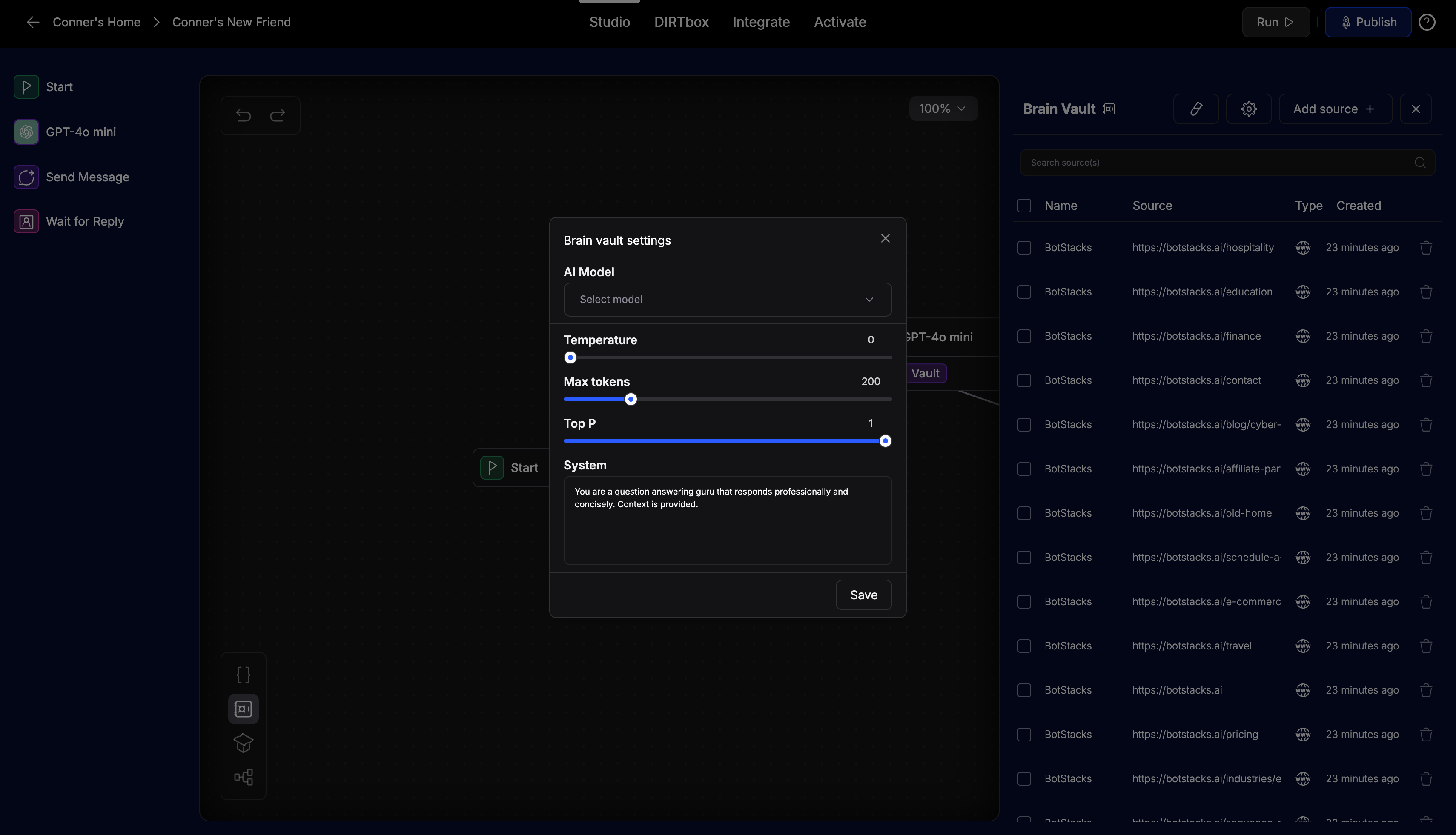Delete the hospitality source with its trash icon
This screenshot has width=1456, height=835.
coord(1426,247)
